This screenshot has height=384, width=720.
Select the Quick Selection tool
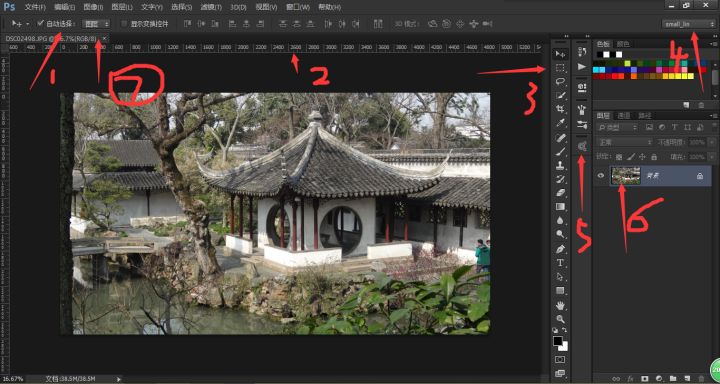point(560,96)
